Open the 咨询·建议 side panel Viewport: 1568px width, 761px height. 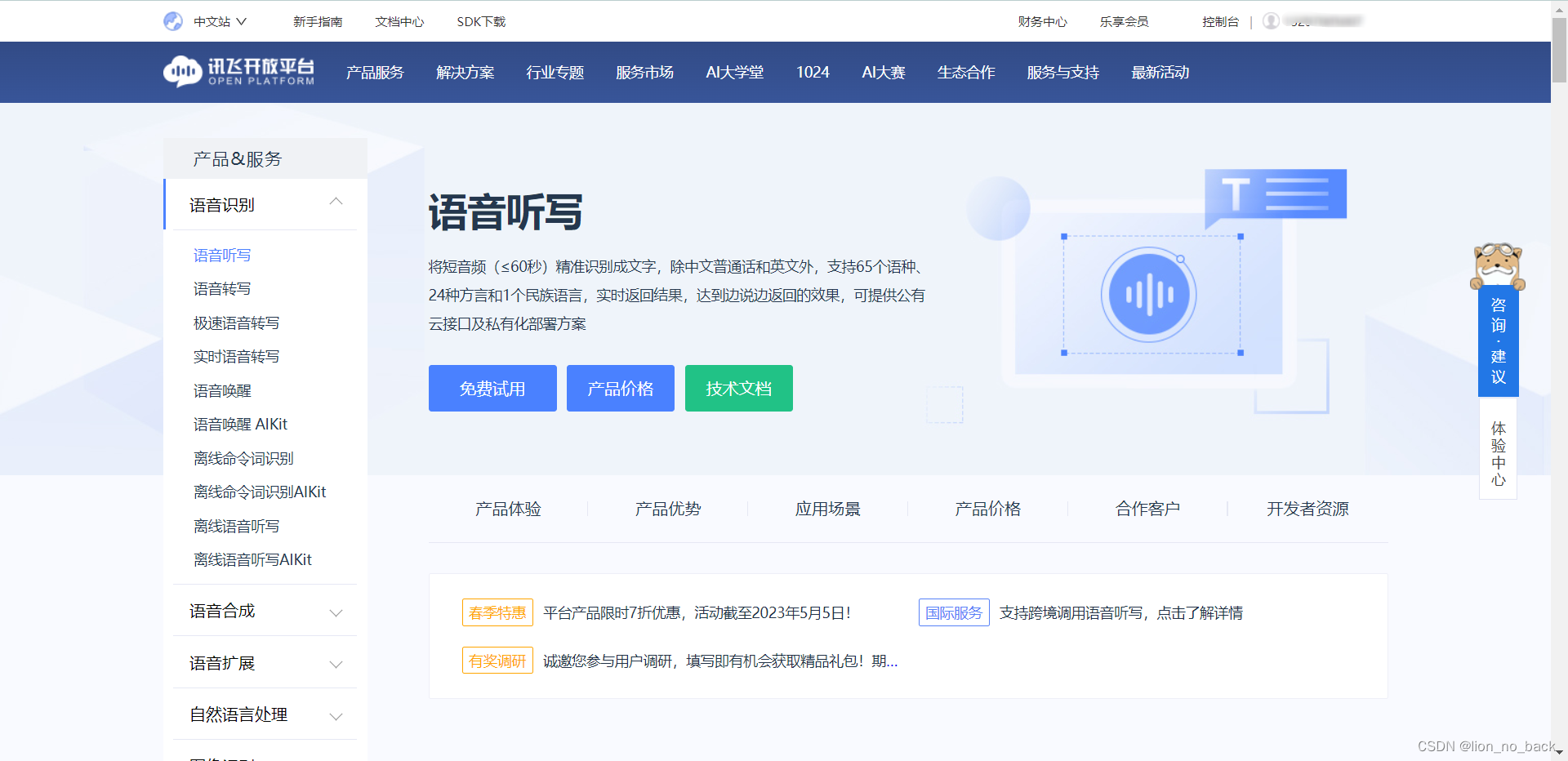pos(1499,340)
